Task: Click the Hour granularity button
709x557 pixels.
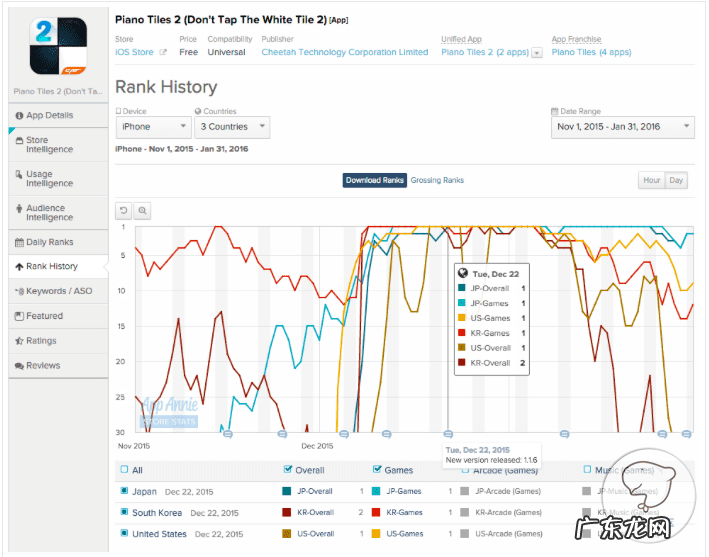Action: tap(651, 180)
